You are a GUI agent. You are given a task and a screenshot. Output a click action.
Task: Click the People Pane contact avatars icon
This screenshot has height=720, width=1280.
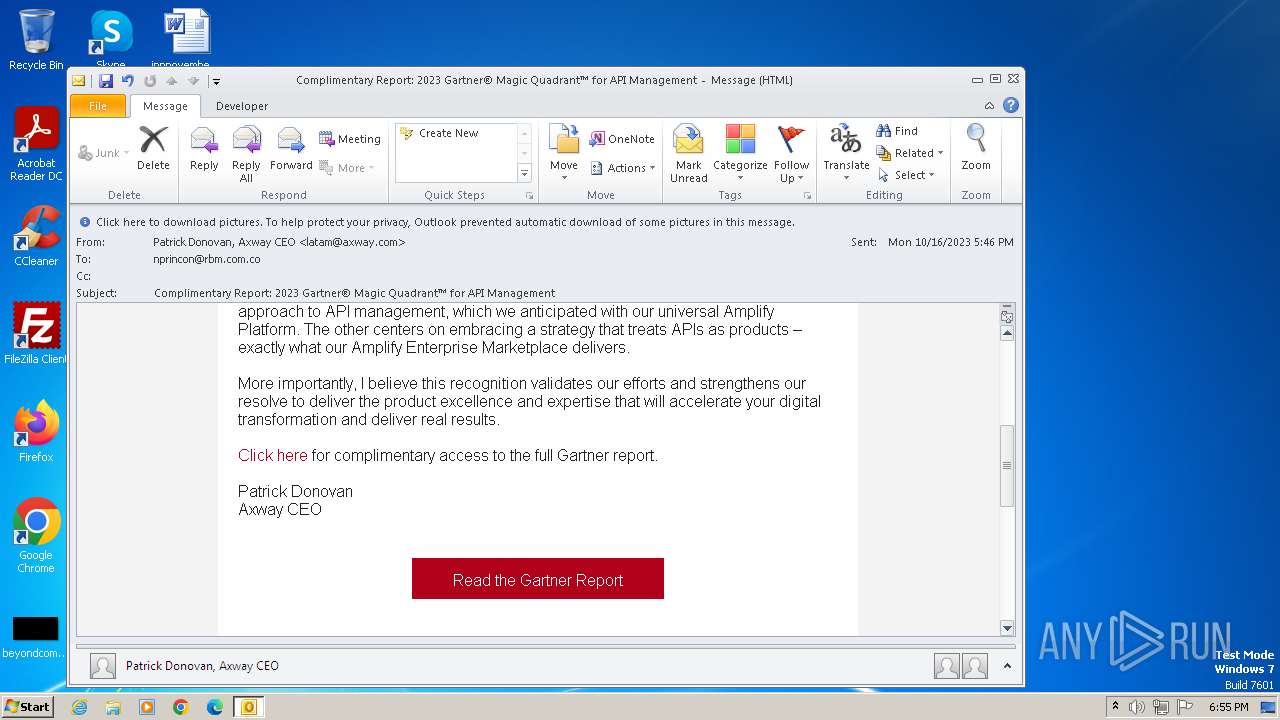click(x=961, y=666)
